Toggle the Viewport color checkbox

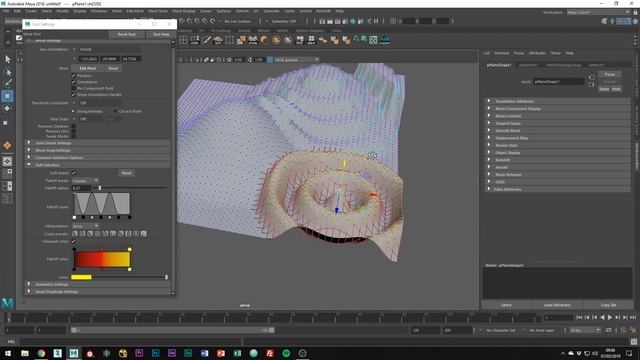(74, 241)
